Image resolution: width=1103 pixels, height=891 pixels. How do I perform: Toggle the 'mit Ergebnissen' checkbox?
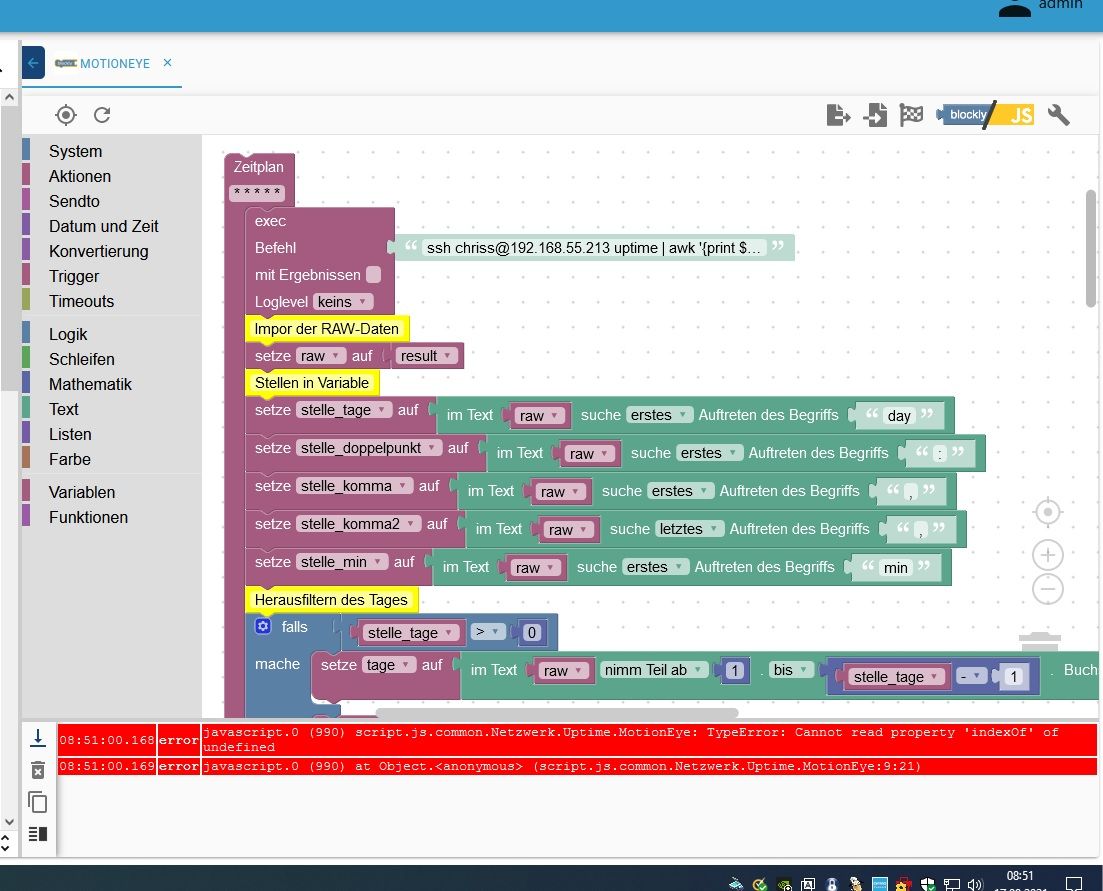click(374, 274)
